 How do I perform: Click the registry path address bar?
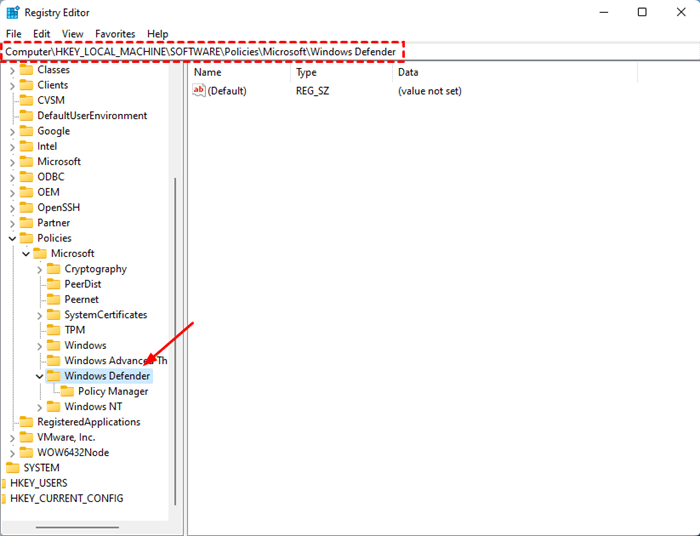(x=350, y=52)
